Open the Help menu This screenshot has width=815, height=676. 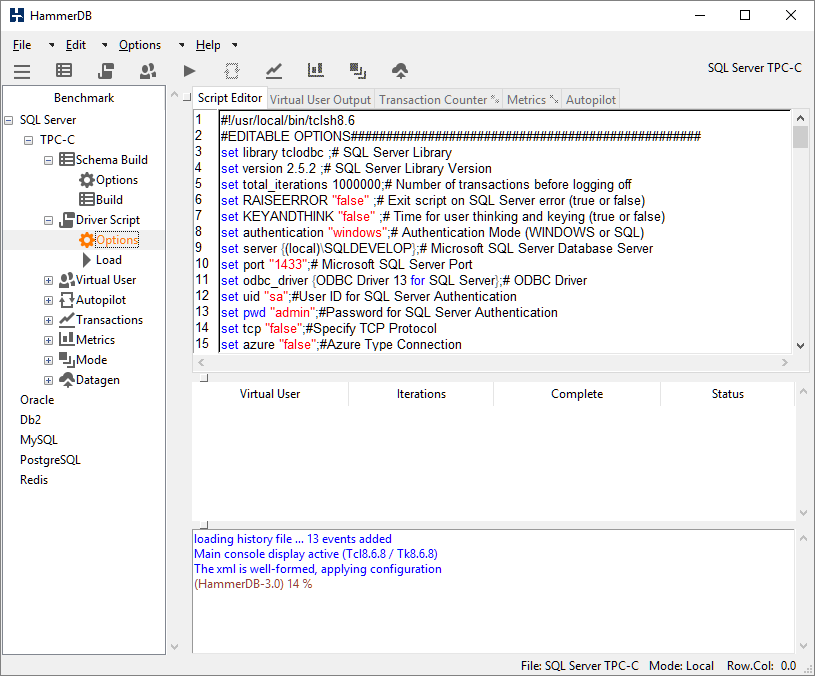point(208,45)
